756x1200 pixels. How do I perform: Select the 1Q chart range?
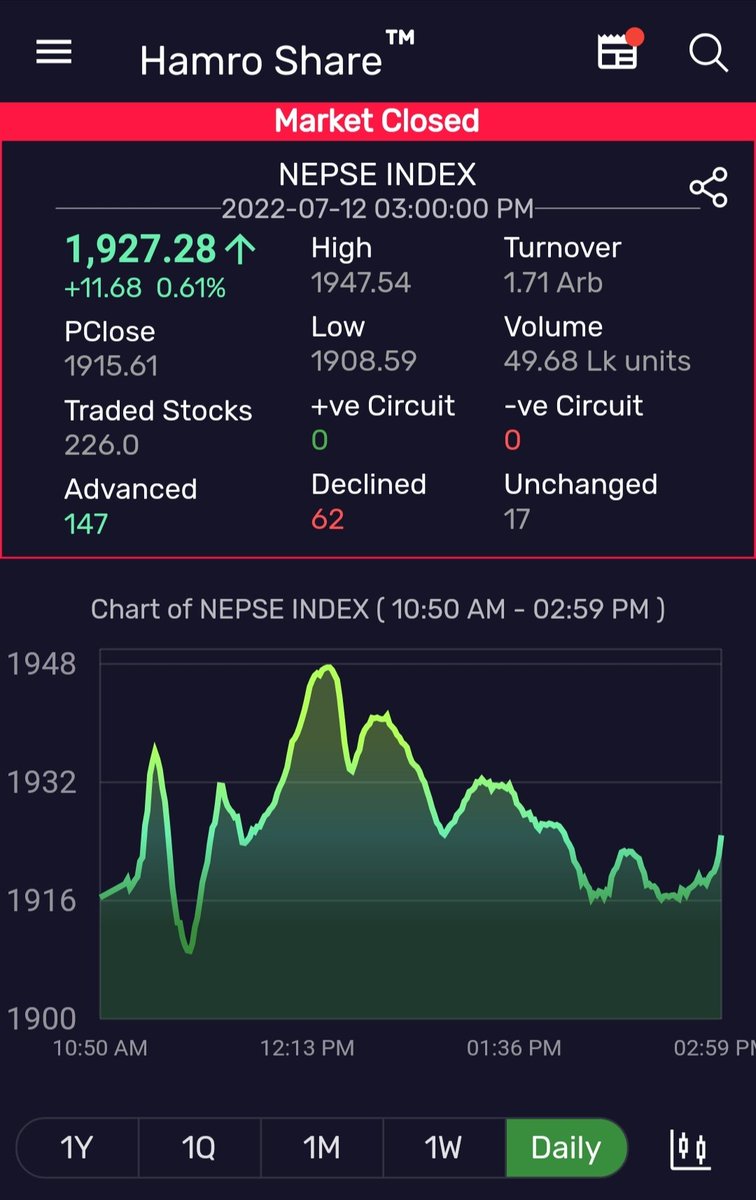coord(199,1147)
